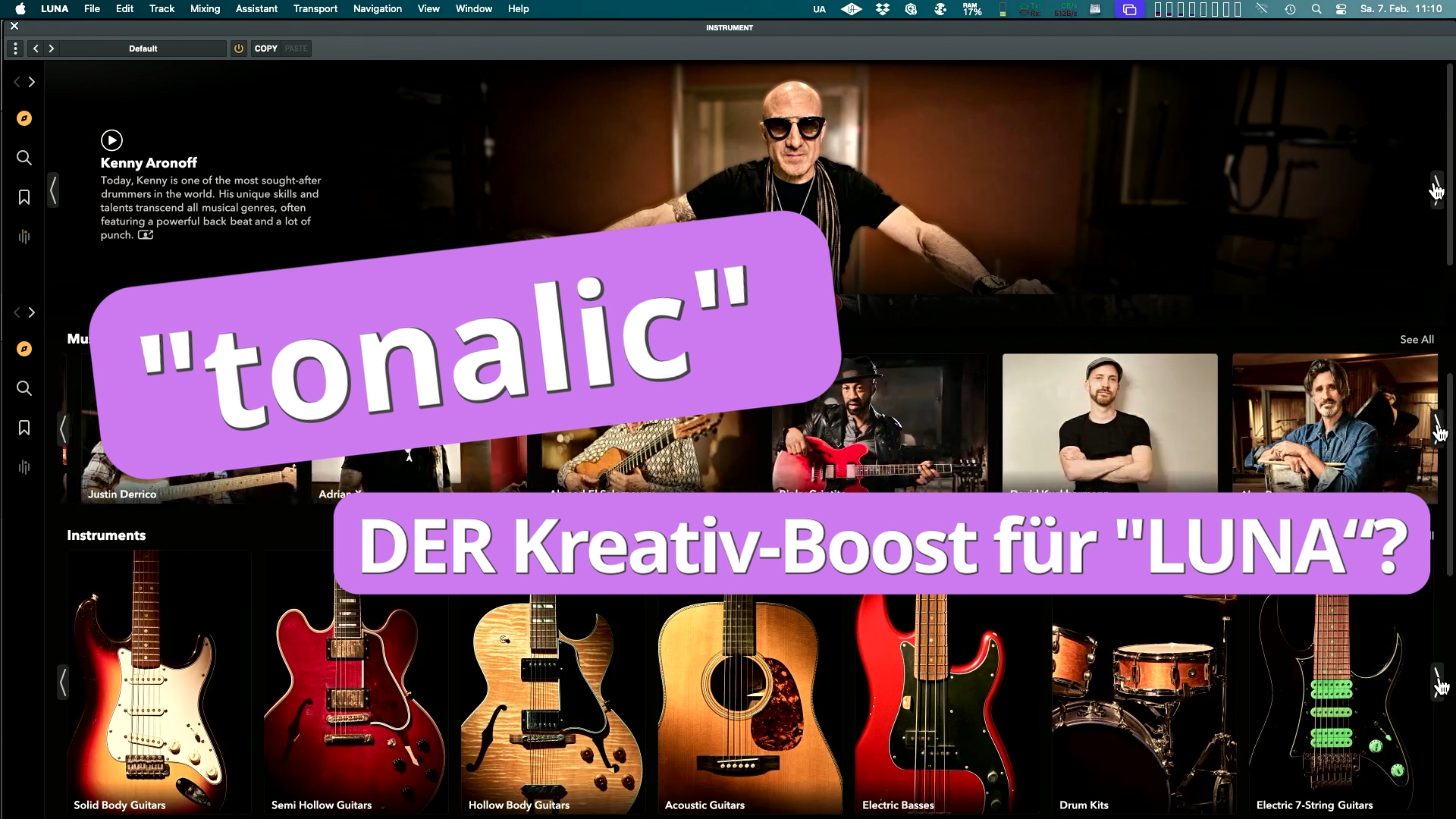The height and width of the screenshot is (819, 1456).
Task: Open the Mixing menu
Action: pos(205,9)
